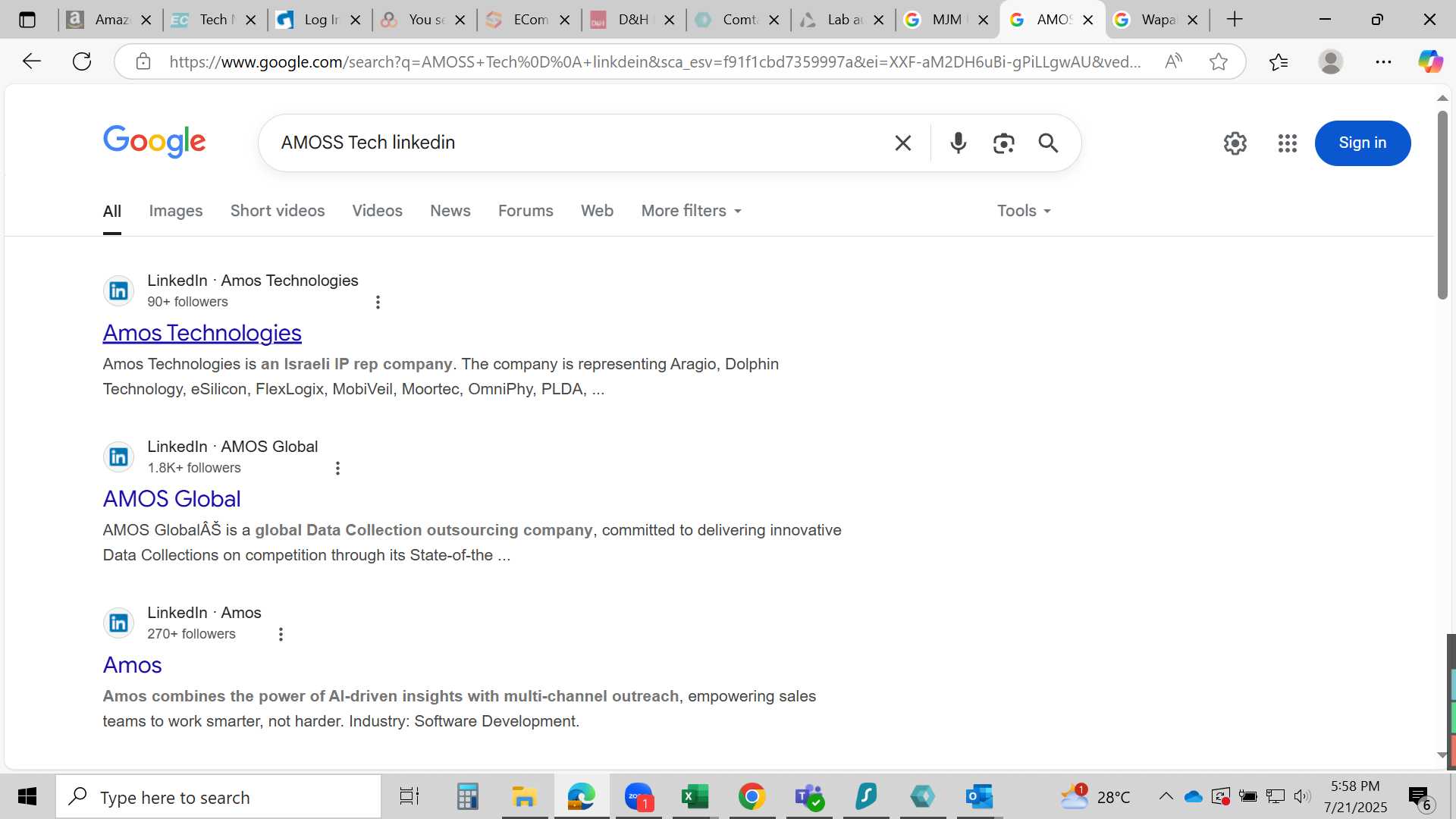Click LinkedIn · Amos Technologies source line
Viewport: 1456px width, 819px height.
click(253, 281)
